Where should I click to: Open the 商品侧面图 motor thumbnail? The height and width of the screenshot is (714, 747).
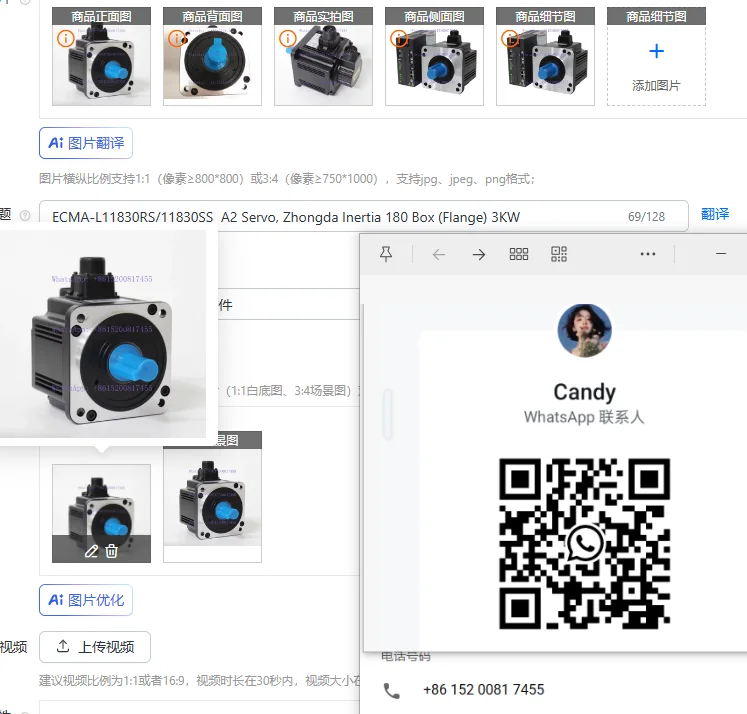[x=434, y=57]
